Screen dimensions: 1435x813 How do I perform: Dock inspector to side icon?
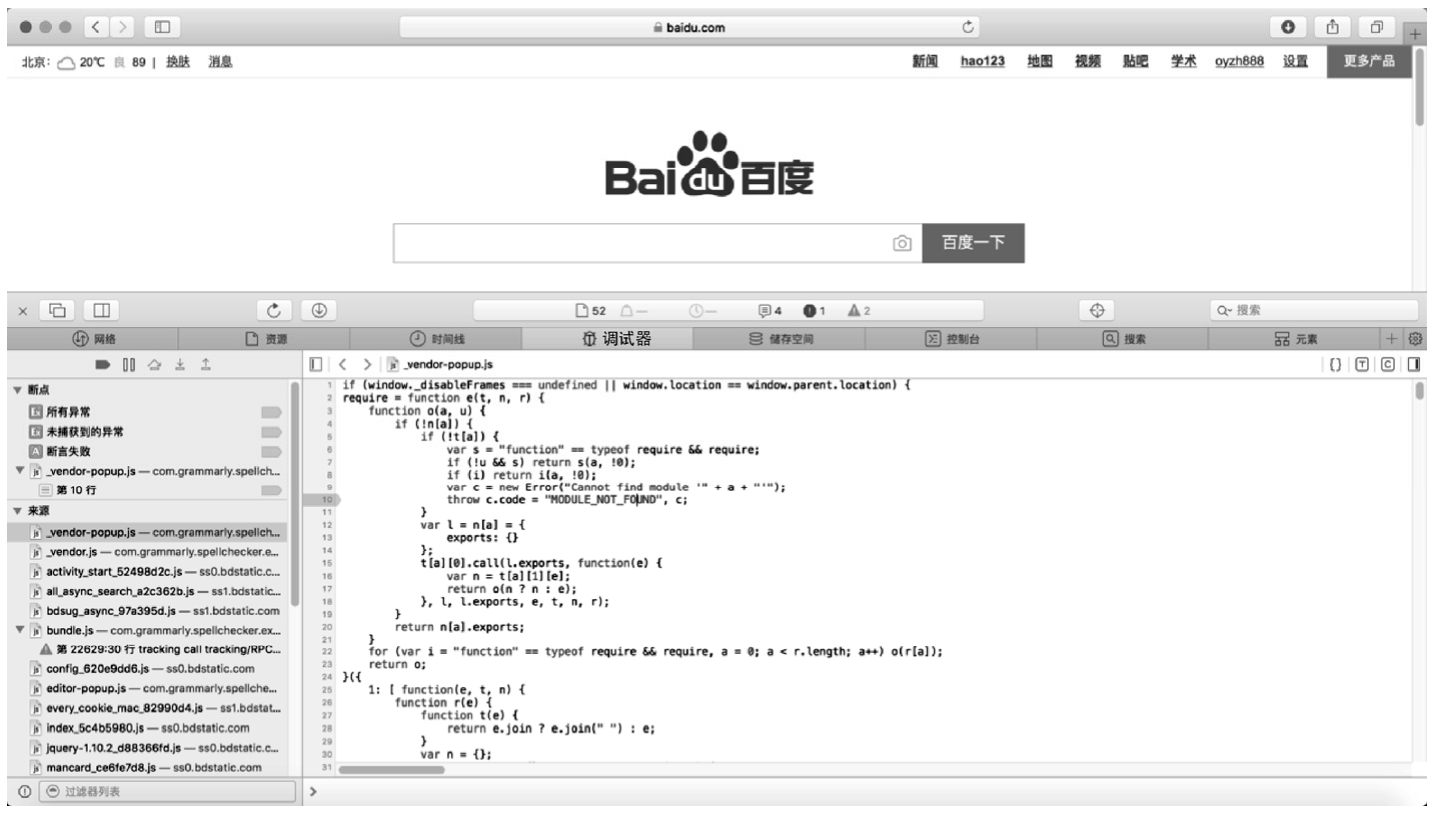[101, 311]
